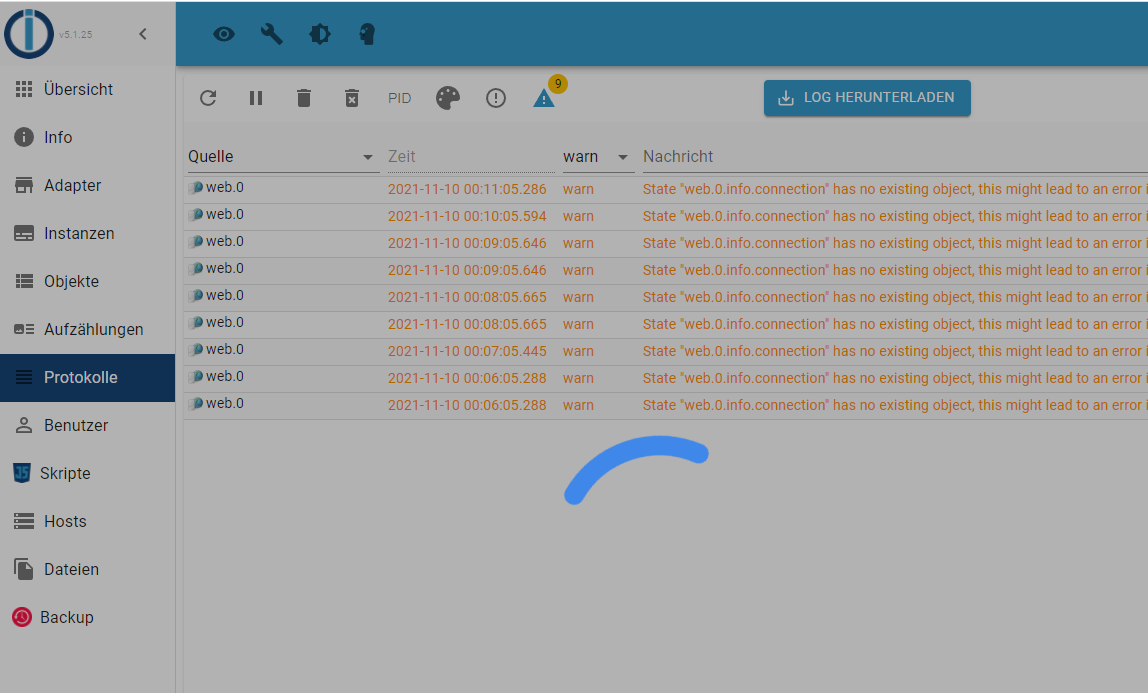The height and width of the screenshot is (693, 1148).
Task: Click the red Backup icon
Action: (x=22, y=617)
